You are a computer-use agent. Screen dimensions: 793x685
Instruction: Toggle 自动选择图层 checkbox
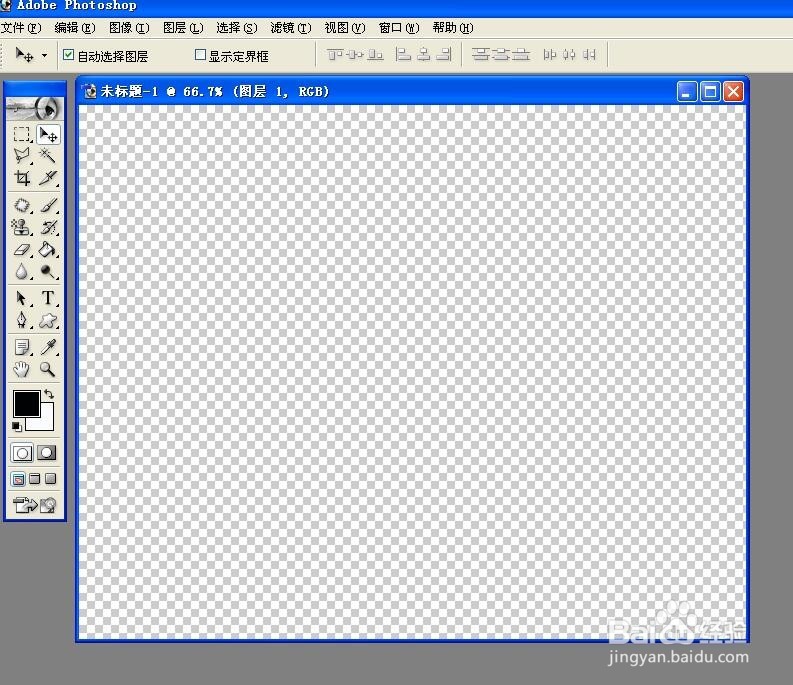(x=68, y=55)
